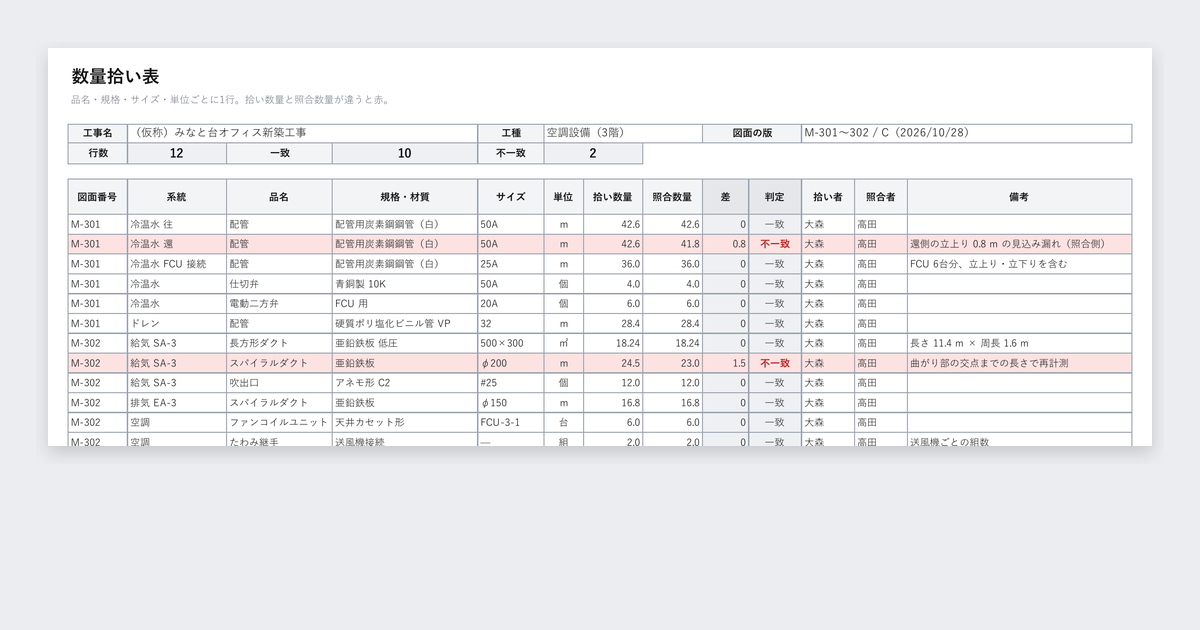Viewport: 1200px width, 630px height.
Task: Click the 硬質ポリ塩化ビニル管 VP cell
Action: 405,324
